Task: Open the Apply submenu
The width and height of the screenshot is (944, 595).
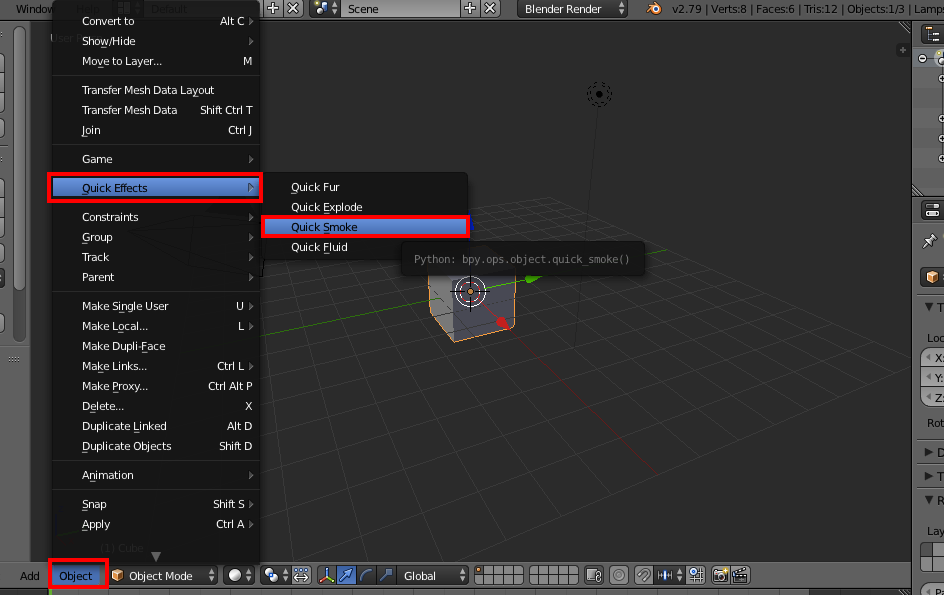Action: (x=155, y=524)
